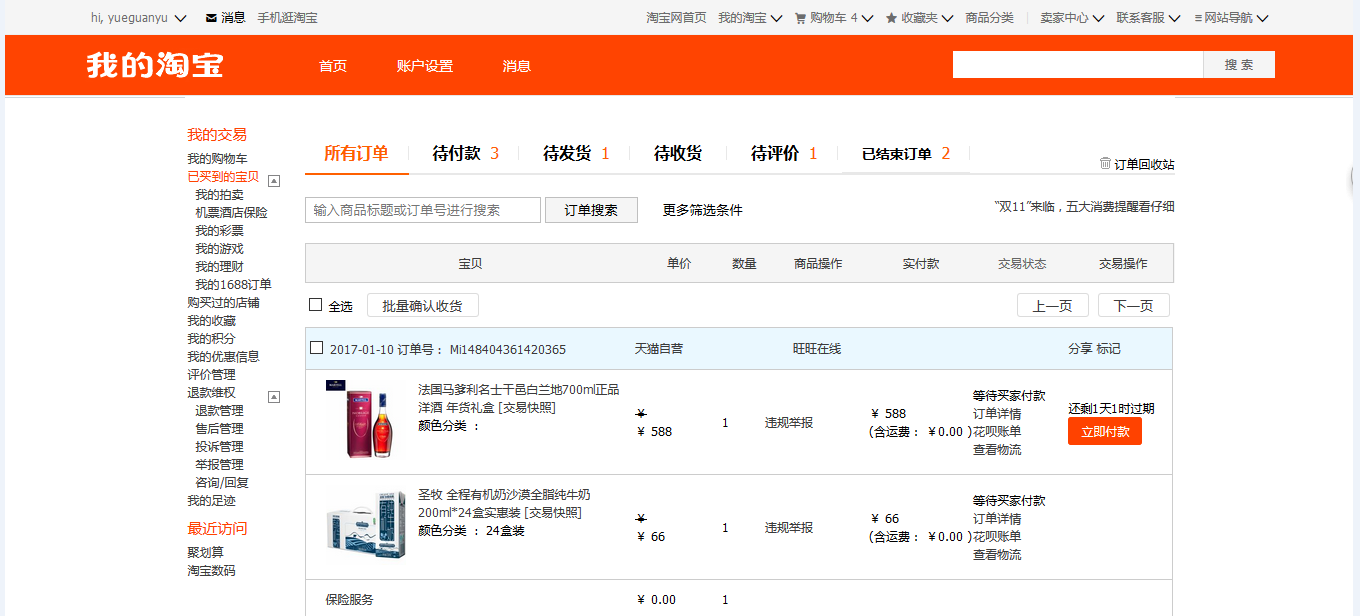
Task: Click the shopping cart icon 购物车
Action: click(x=800, y=18)
